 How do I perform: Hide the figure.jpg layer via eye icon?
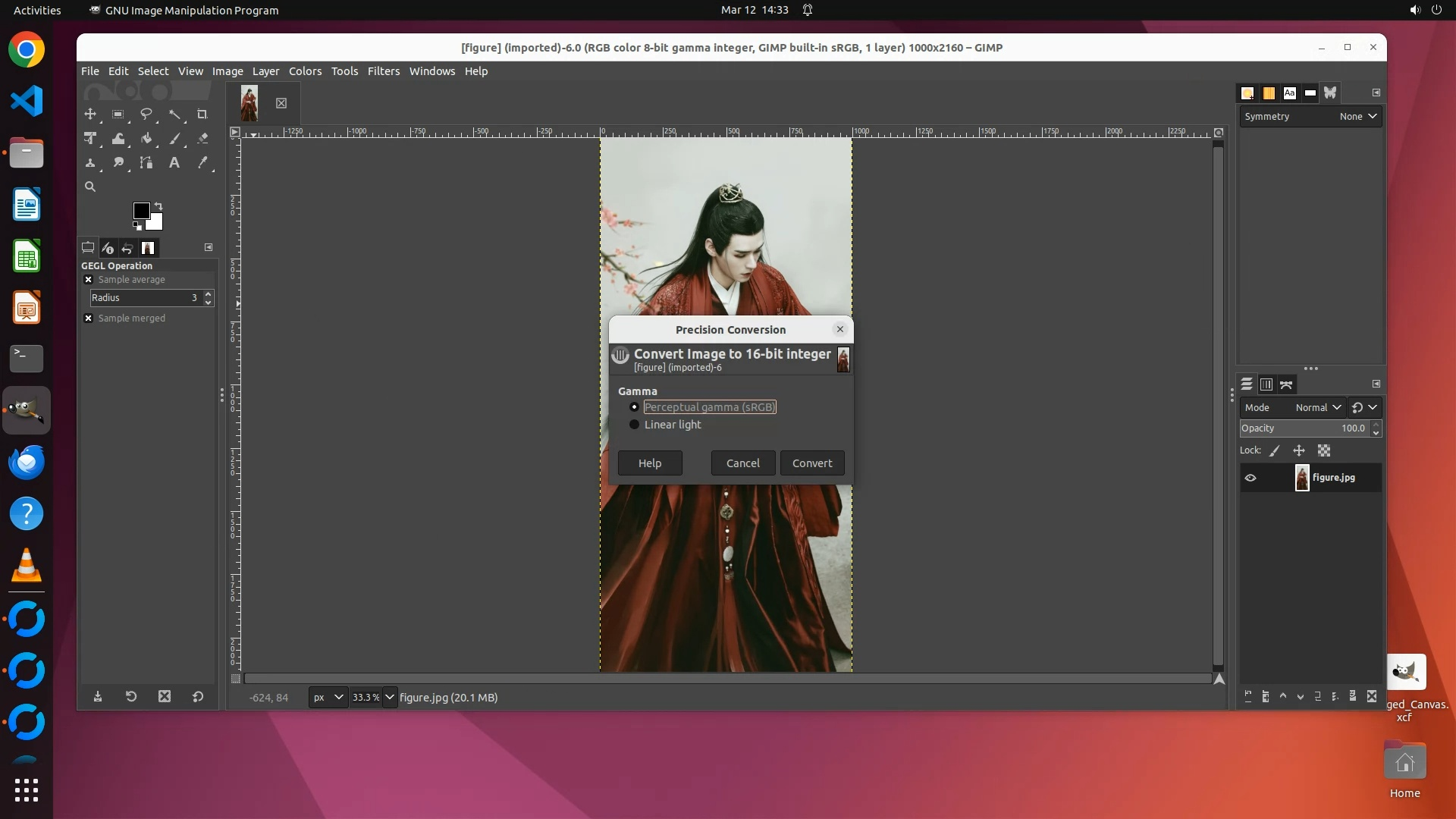coord(1250,478)
